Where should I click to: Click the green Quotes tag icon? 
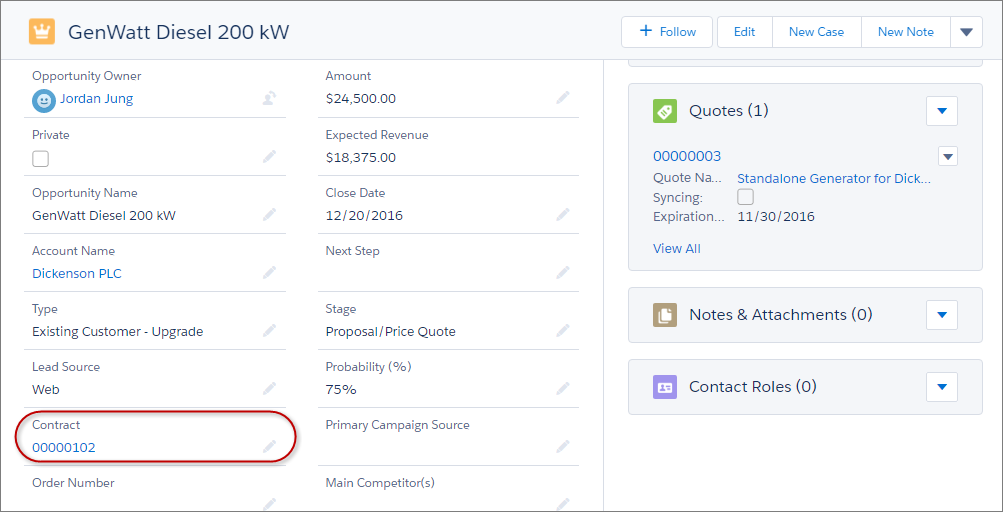[x=665, y=111]
